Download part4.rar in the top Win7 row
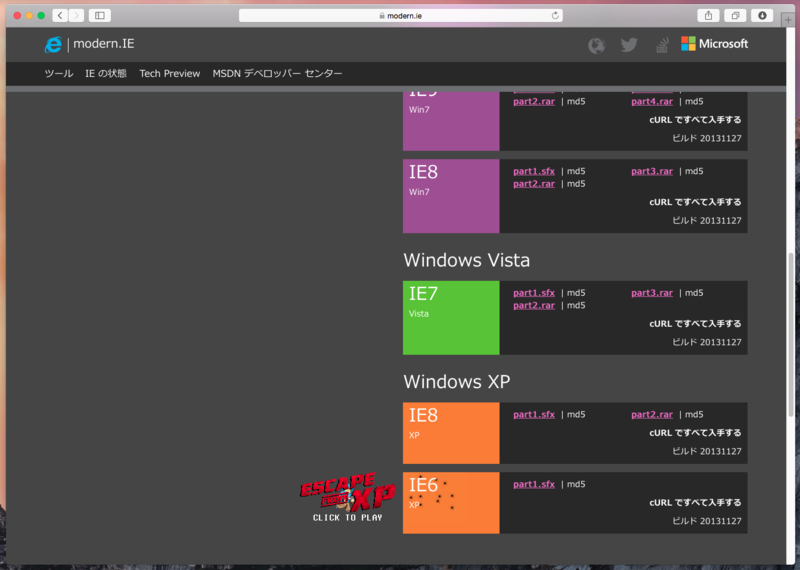800x570 pixels. pos(652,102)
